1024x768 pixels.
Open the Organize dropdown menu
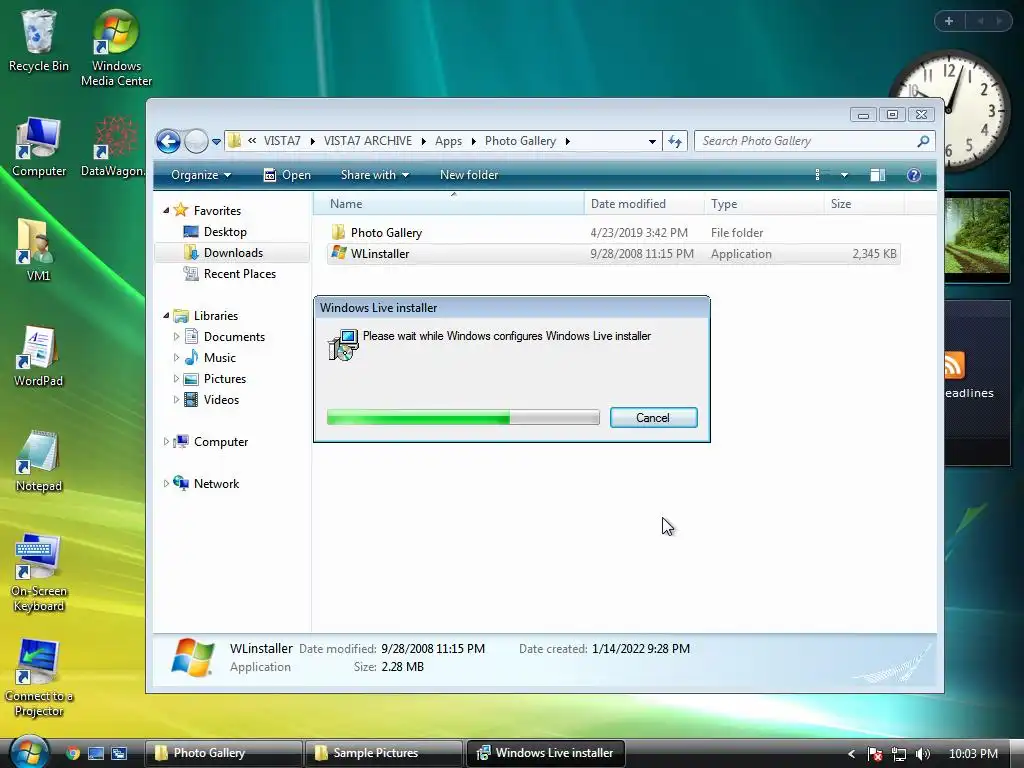coord(200,175)
